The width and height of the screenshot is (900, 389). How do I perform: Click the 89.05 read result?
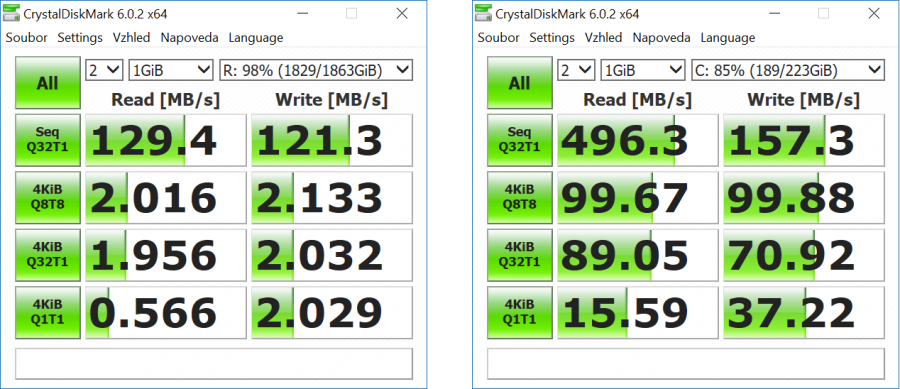coord(638,255)
